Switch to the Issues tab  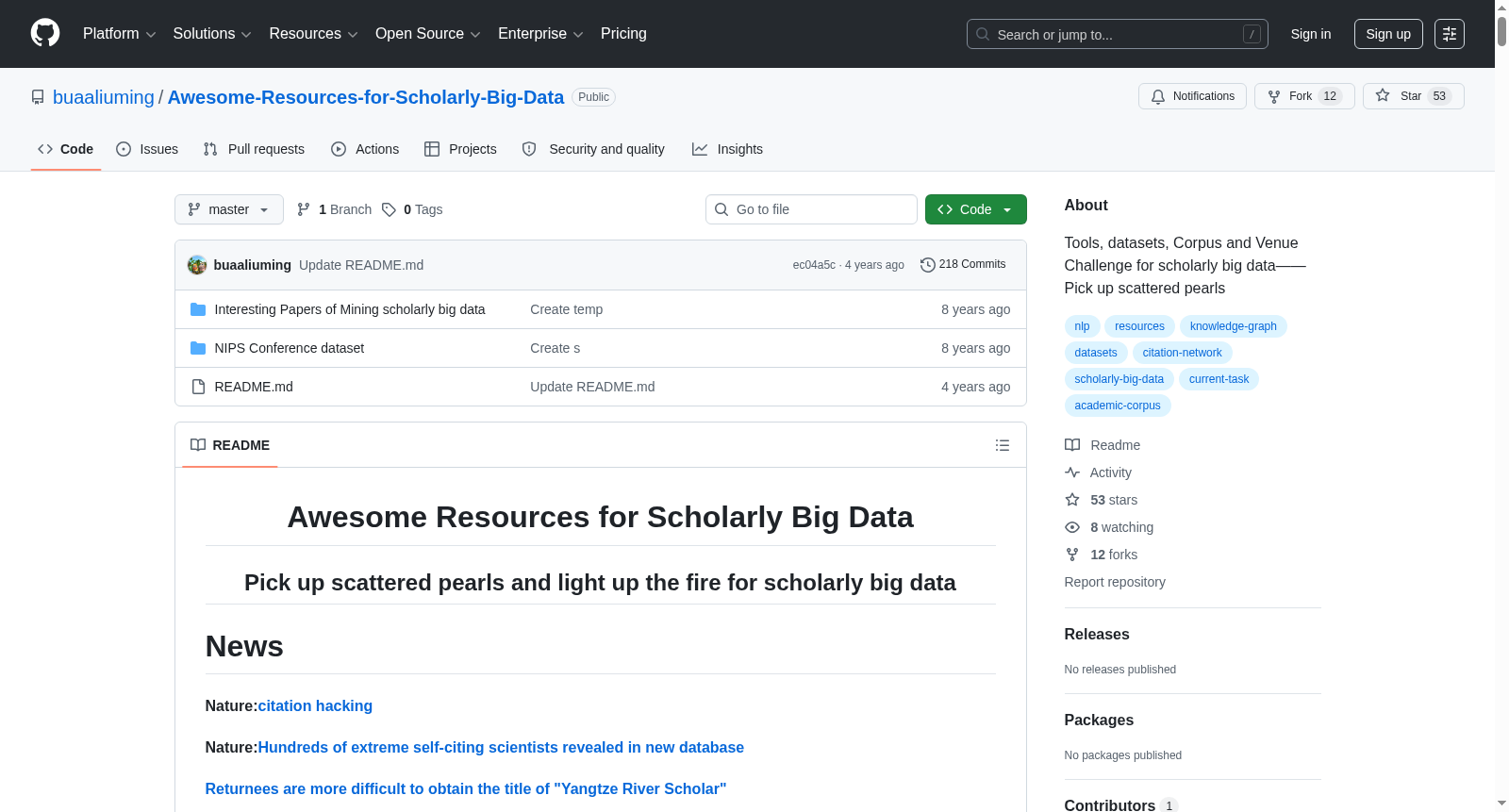[x=147, y=149]
